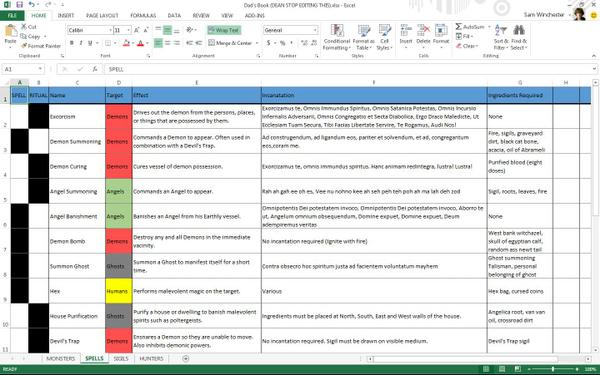Click the Copy icon
600x375 pixels.
(x=24, y=36)
